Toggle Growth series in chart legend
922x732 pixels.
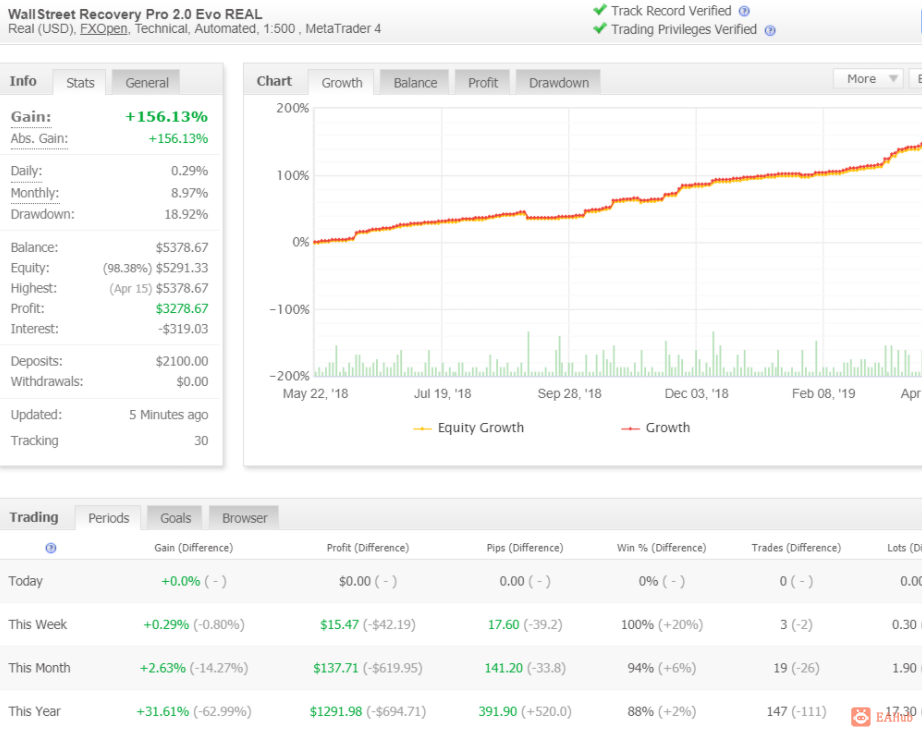(x=656, y=428)
